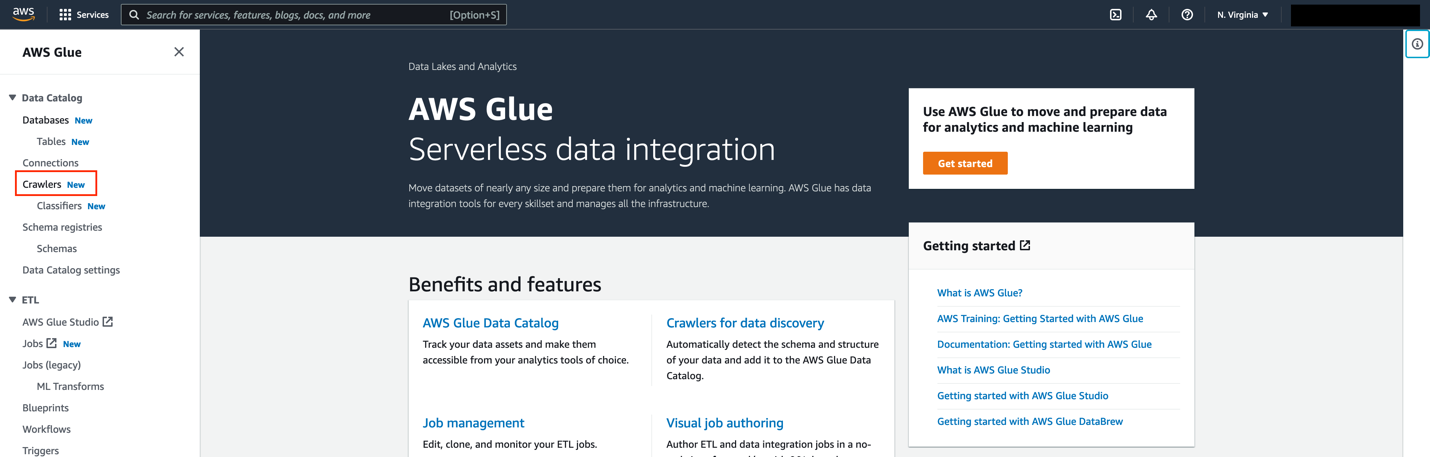This screenshot has width=1430, height=457.
Task: Open AWS Glue Data Catalog feature link
Action: click(x=490, y=323)
